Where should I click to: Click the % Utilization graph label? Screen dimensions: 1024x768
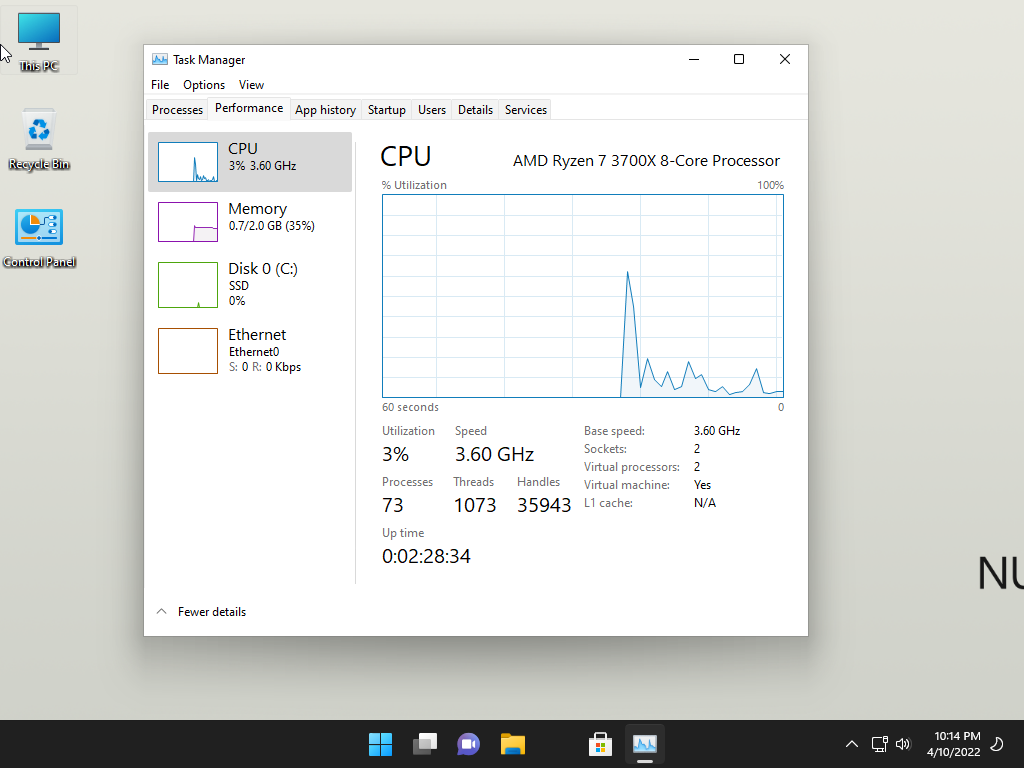[x=414, y=185]
